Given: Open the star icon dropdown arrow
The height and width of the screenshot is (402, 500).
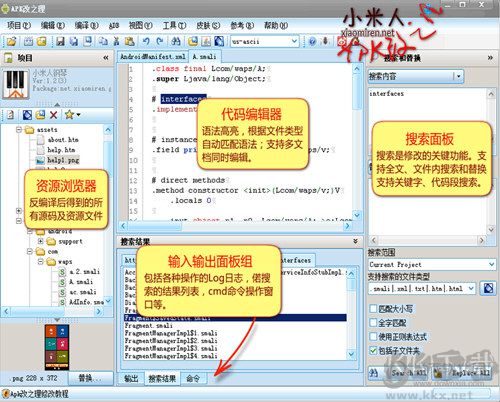Looking at the screenshot, I should [x=78, y=115].
